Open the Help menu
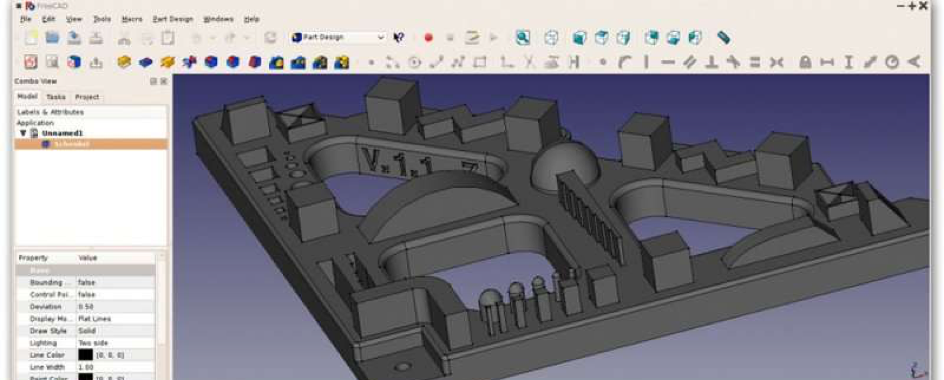The image size is (944, 380). tap(251, 19)
